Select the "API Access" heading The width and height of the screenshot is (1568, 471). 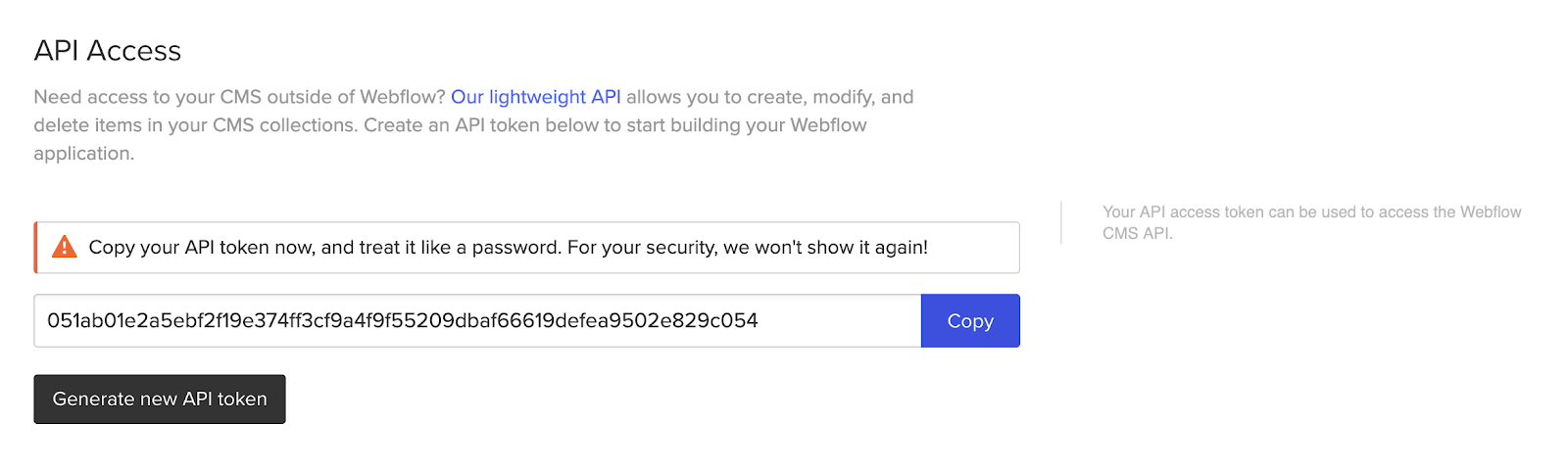click(108, 51)
